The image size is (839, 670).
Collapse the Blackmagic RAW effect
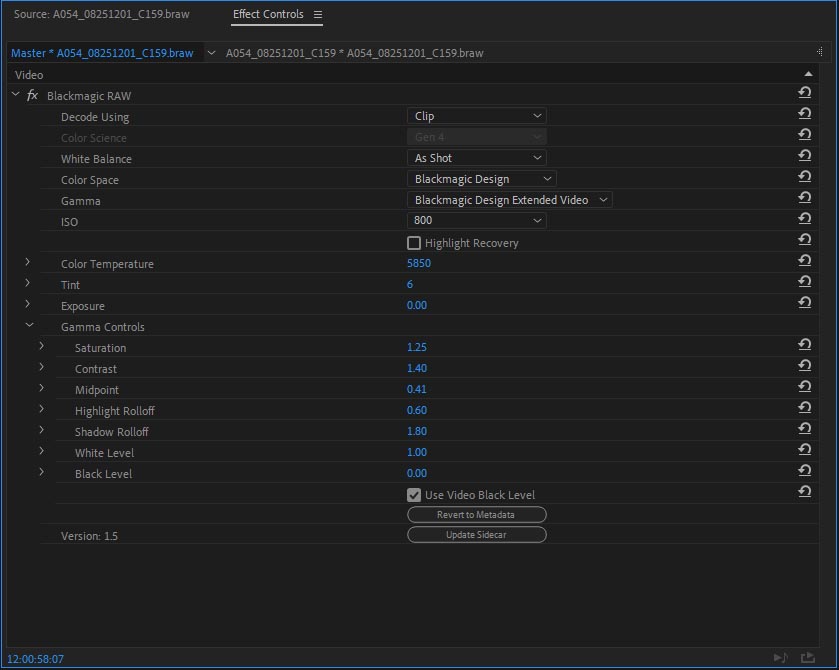coord(16,95)
